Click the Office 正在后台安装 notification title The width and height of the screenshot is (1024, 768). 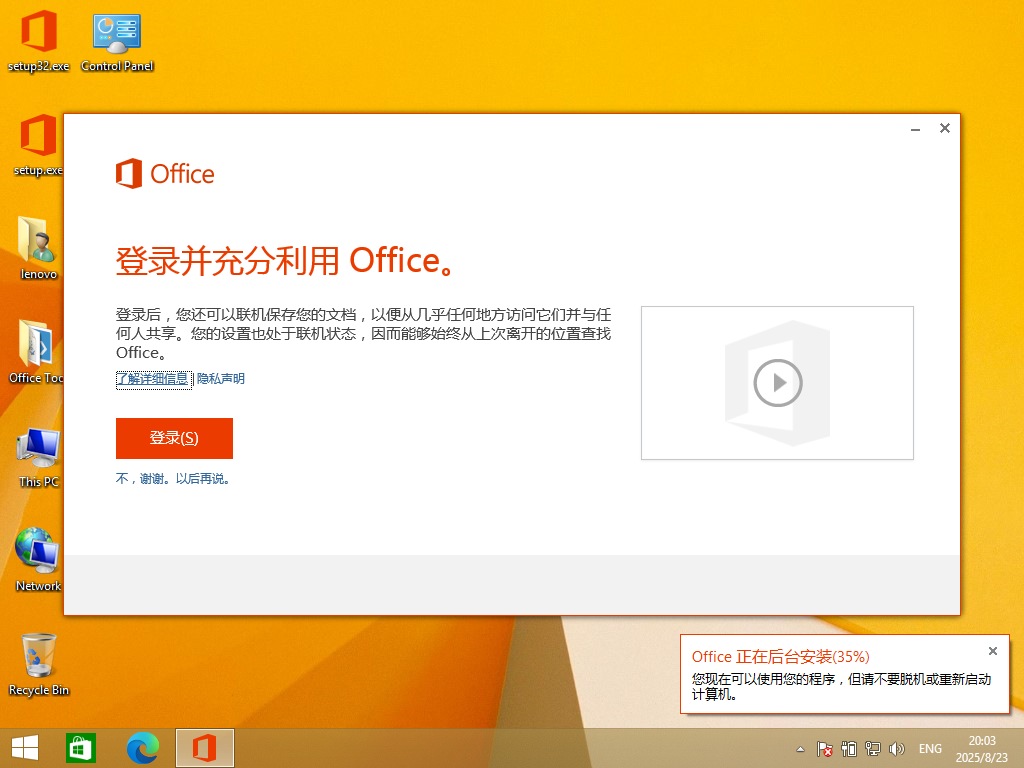point(780,657)
